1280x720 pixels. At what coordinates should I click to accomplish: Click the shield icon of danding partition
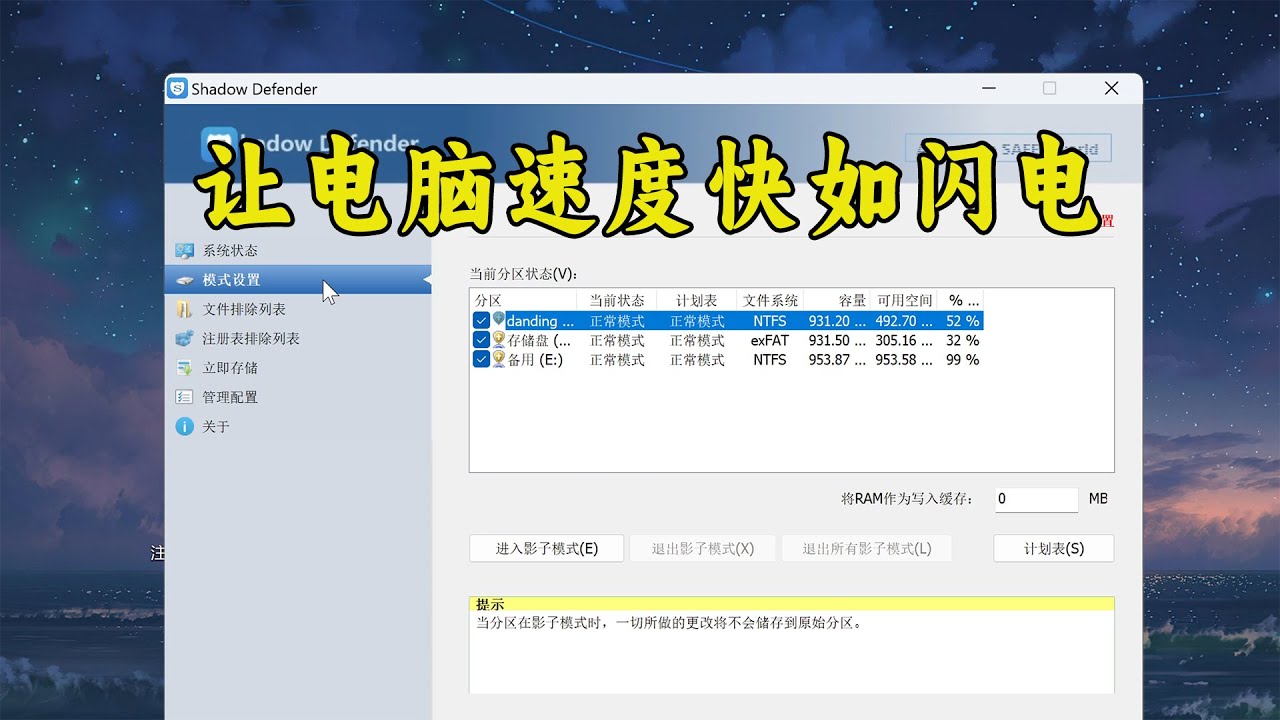tap(499, 321)
